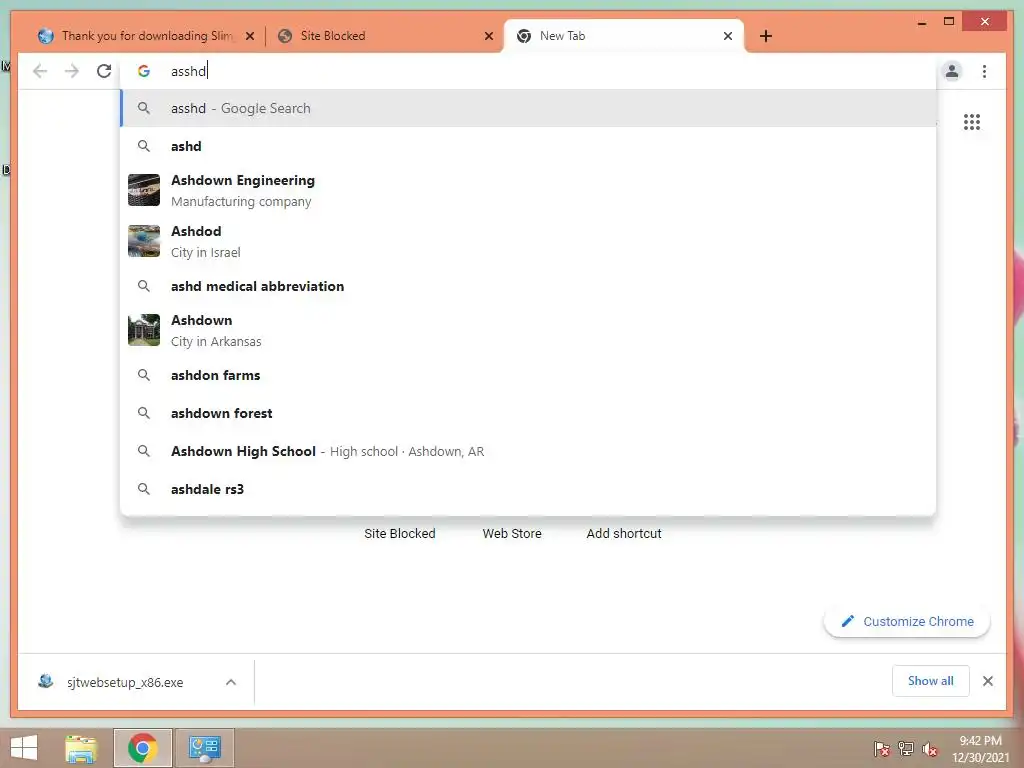Expand sjtwebsetup_x86.exe download options chevron

231,682
